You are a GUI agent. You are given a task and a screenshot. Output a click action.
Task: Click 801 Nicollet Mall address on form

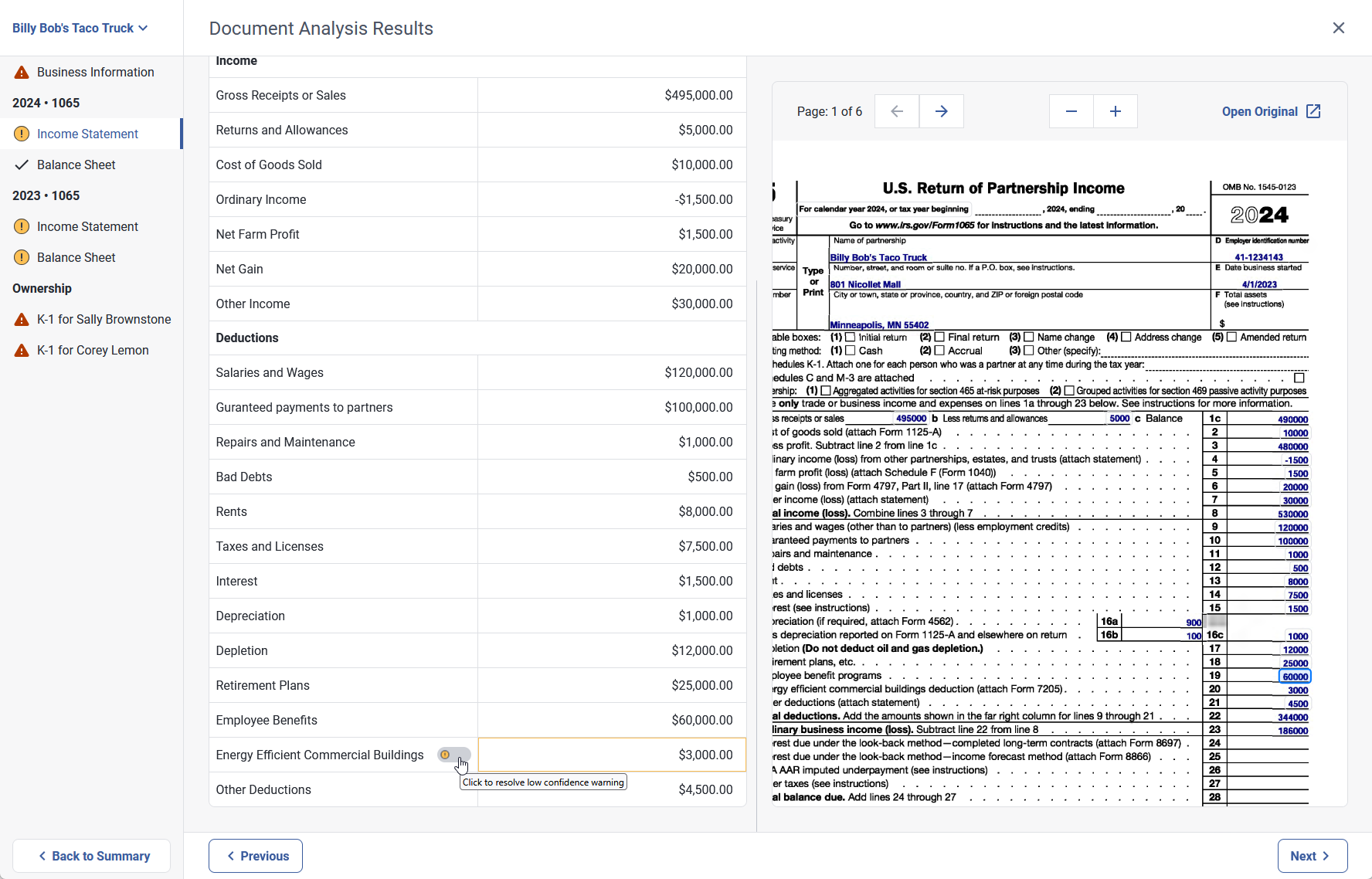coord(865,284)
